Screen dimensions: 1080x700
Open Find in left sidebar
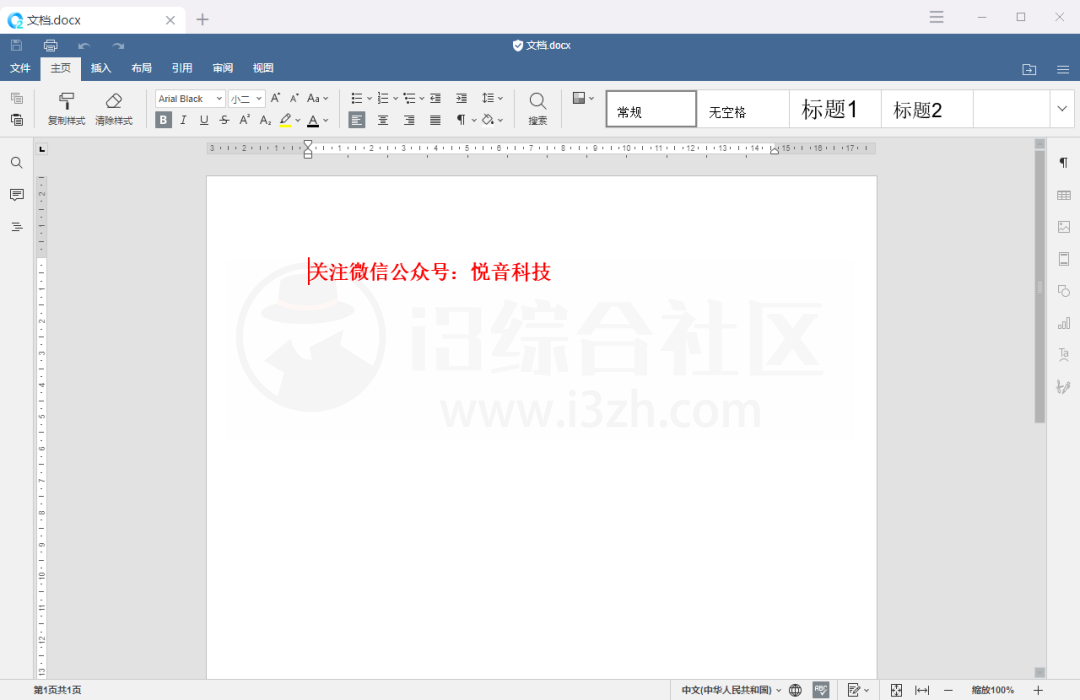click(17, 163)
